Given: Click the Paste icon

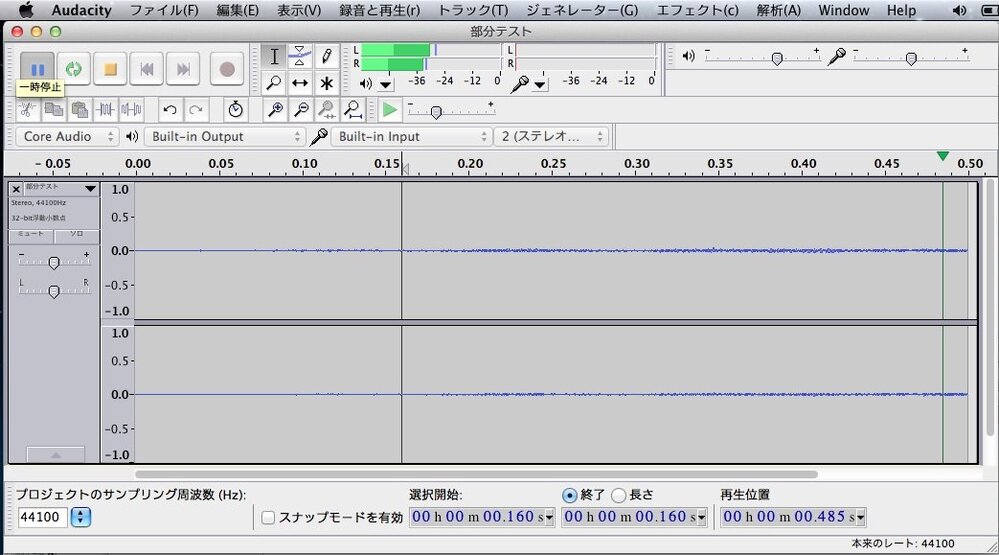Looking at the screenshot, I should 80,110.
